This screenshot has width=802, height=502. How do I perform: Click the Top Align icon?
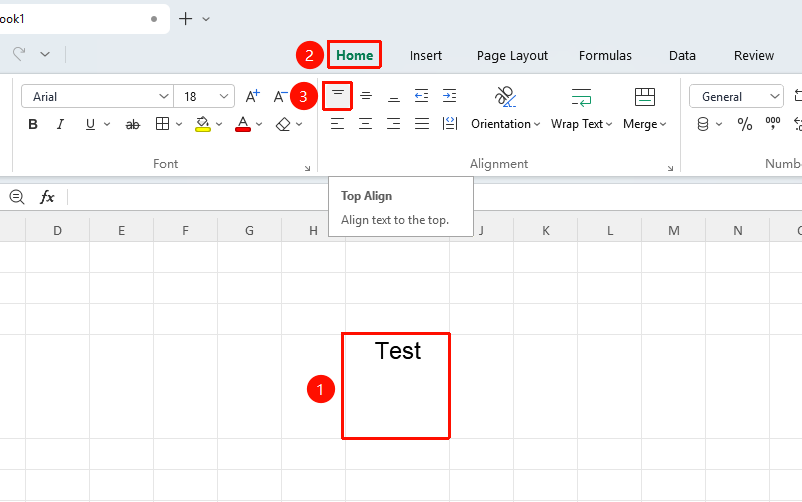pos(338,96)
